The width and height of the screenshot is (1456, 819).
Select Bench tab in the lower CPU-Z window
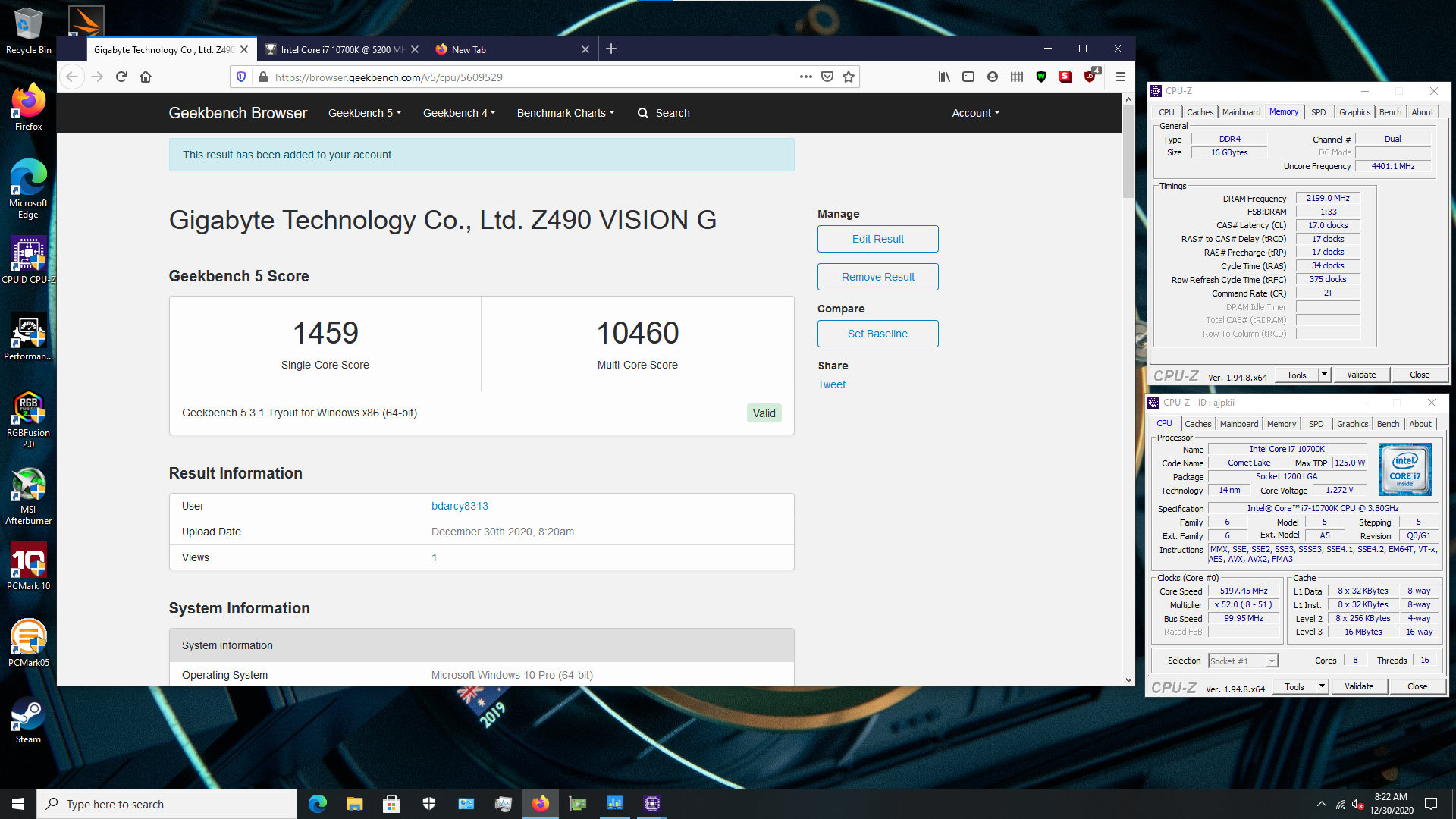coord(1388,424)
